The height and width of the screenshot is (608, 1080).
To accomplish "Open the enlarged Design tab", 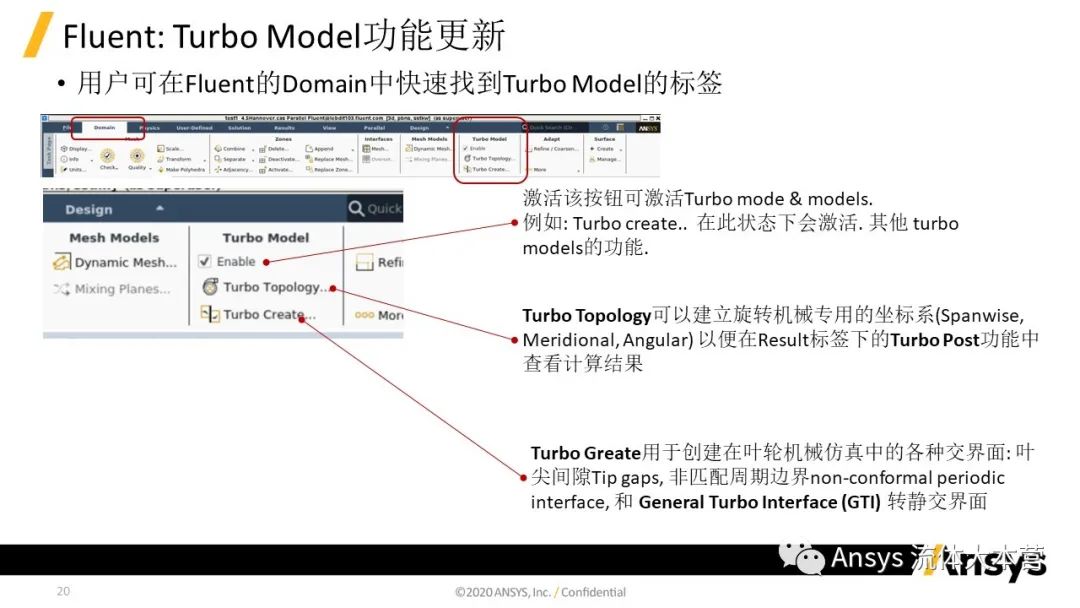I will click(x=89, y=209).
